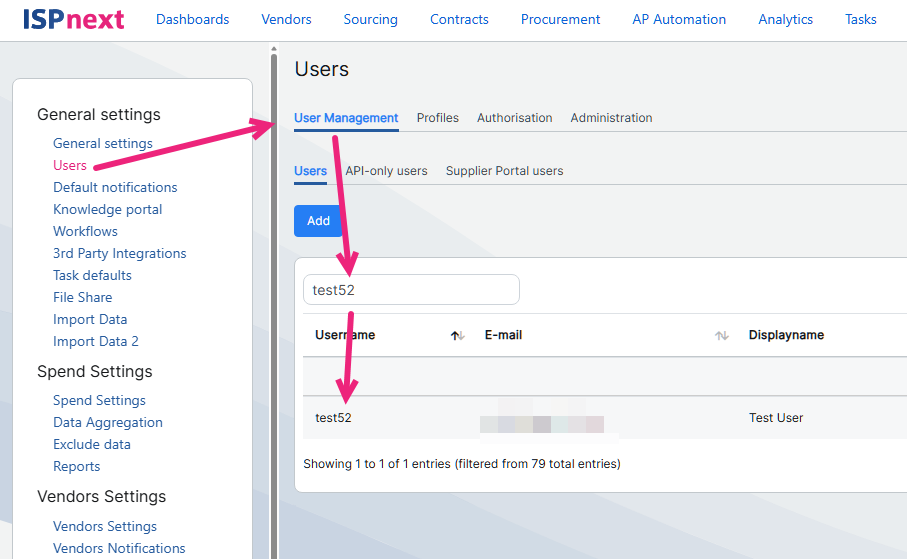Click the sidebar vertical scrollbar
This screenshot has height=559, width=907.
pyautogui.click(x=274, y=300)
